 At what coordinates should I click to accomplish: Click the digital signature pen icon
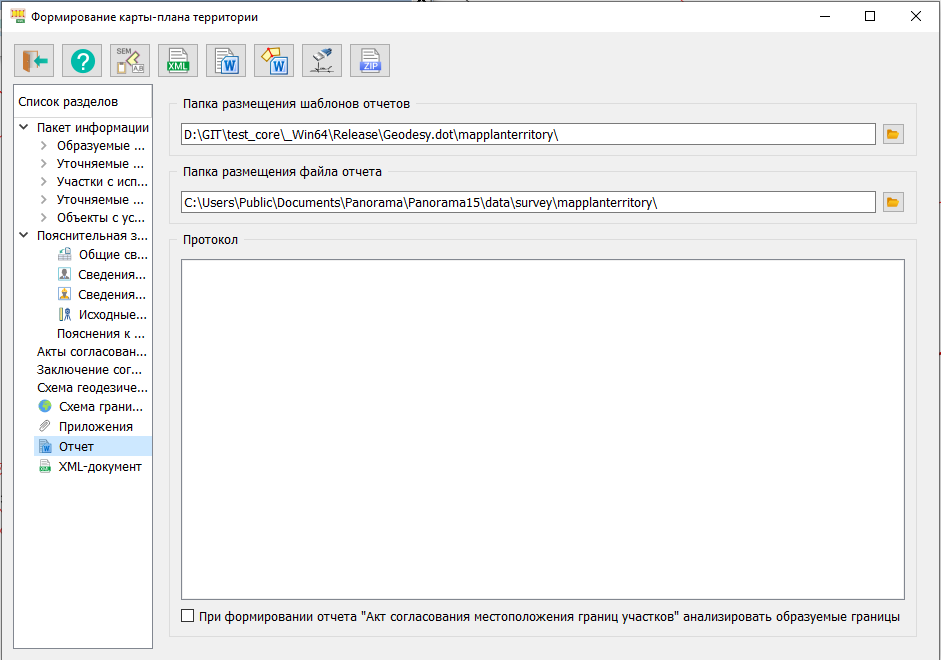tap(322, 62)
